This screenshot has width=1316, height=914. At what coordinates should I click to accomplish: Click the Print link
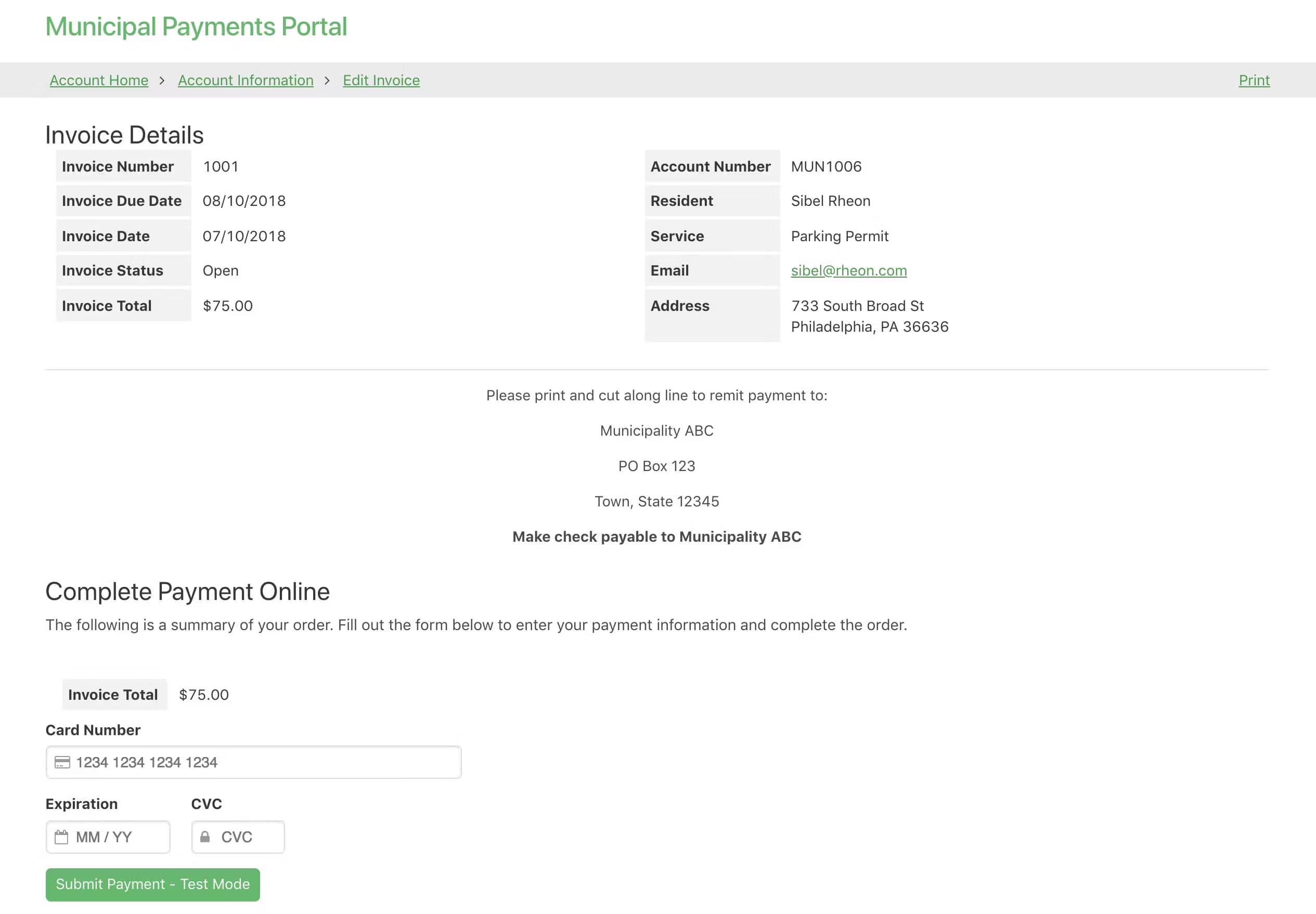(1254, 80)
